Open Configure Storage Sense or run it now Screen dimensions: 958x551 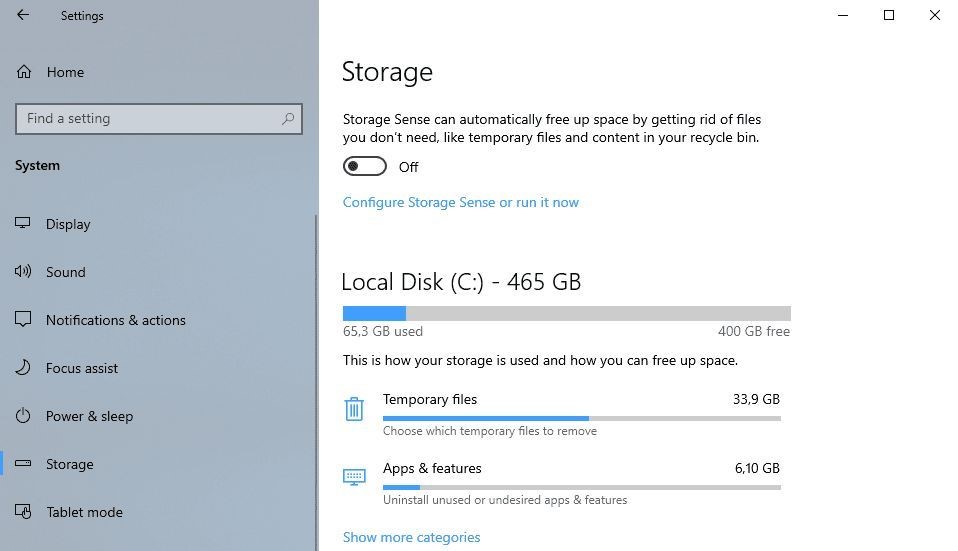(461, 202)
